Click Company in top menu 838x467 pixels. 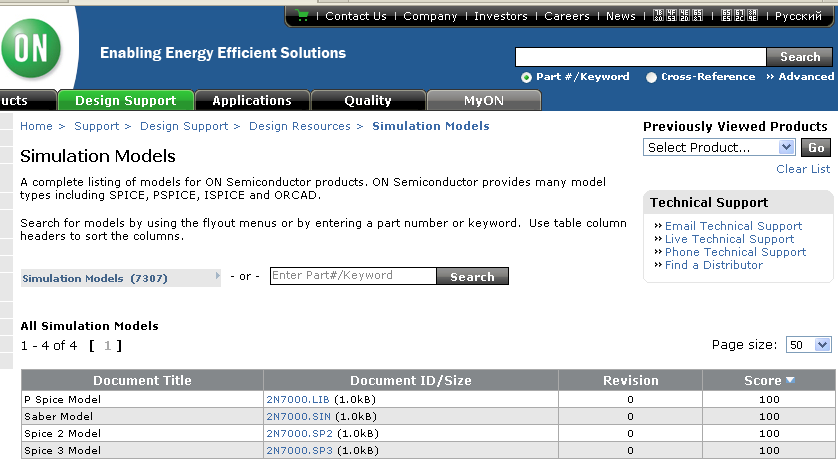(x=430, y=16)
